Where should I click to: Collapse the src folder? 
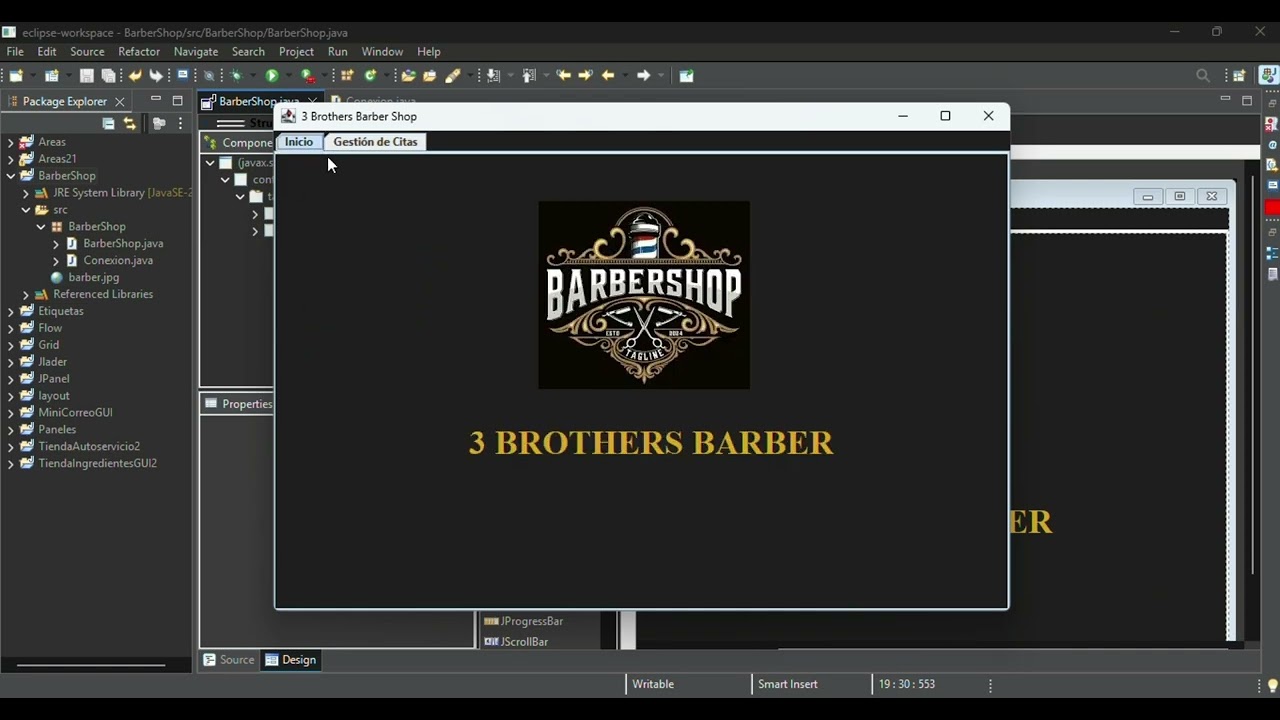point(26,210)
